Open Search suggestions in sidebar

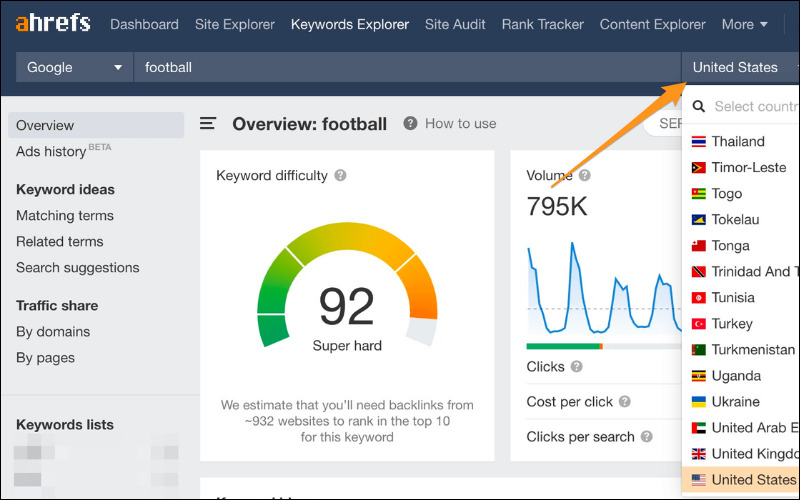78,267
